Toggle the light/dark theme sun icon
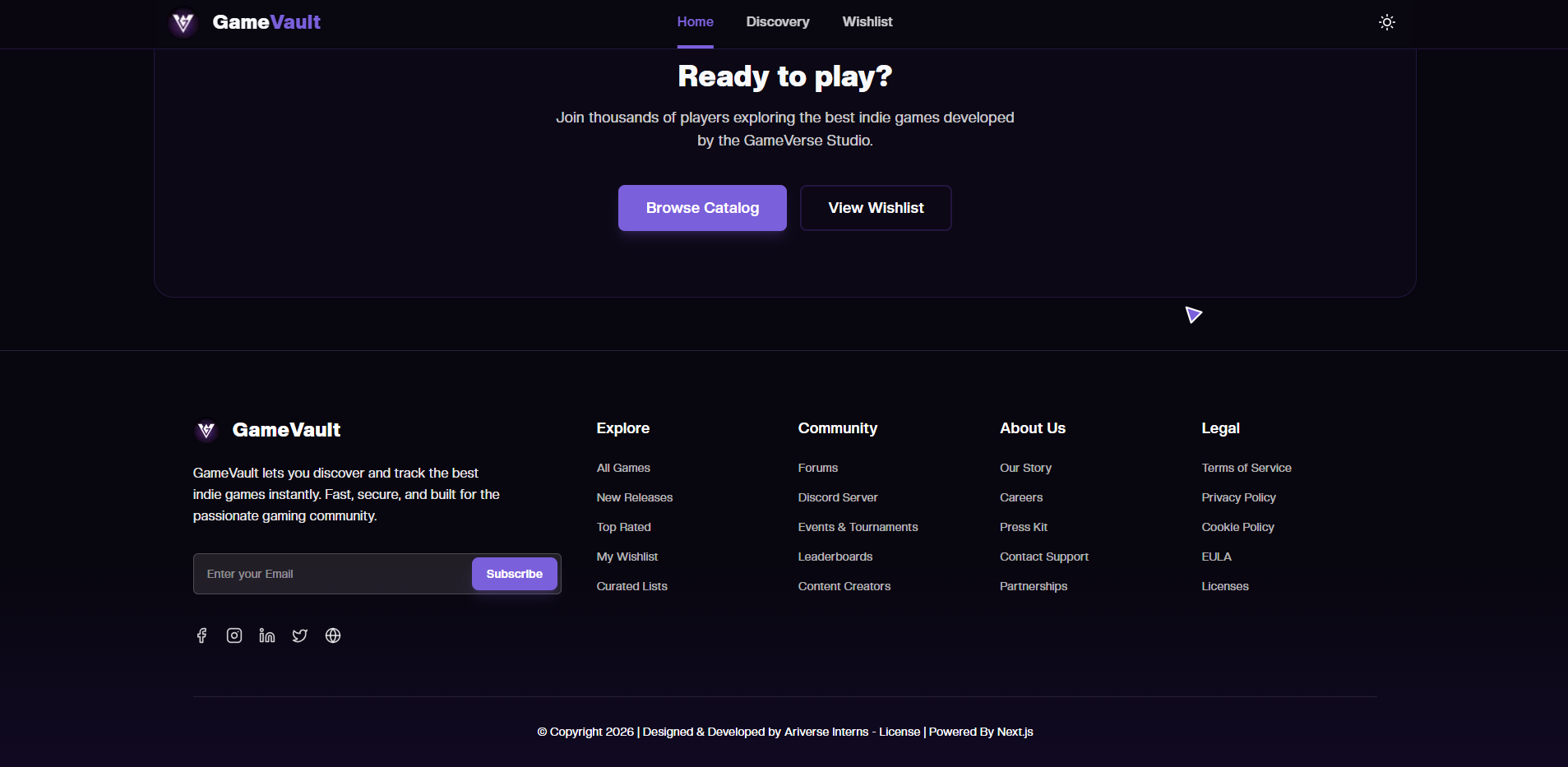1568x767 pixels. coord(1386,22)
